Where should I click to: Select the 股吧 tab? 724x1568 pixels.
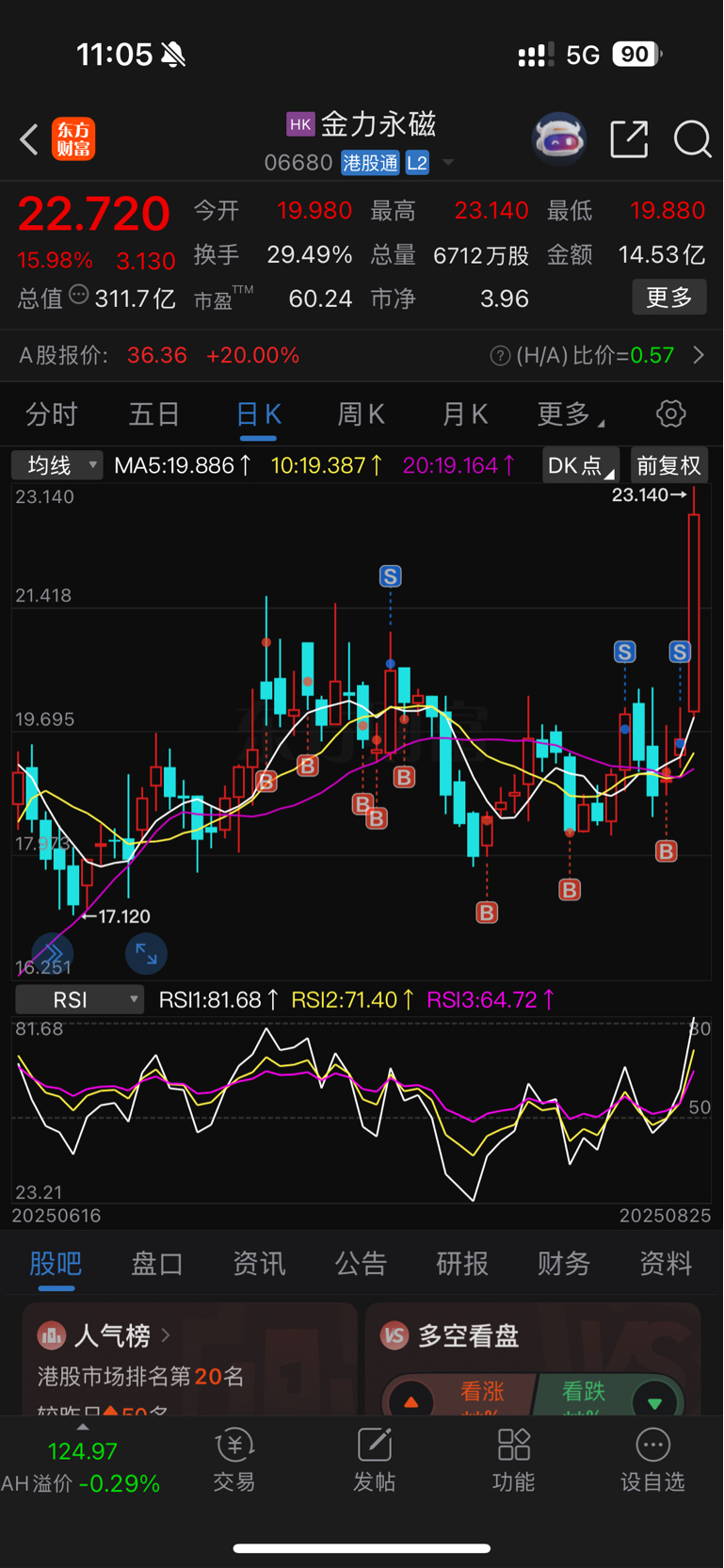[x=56, y=1263]
